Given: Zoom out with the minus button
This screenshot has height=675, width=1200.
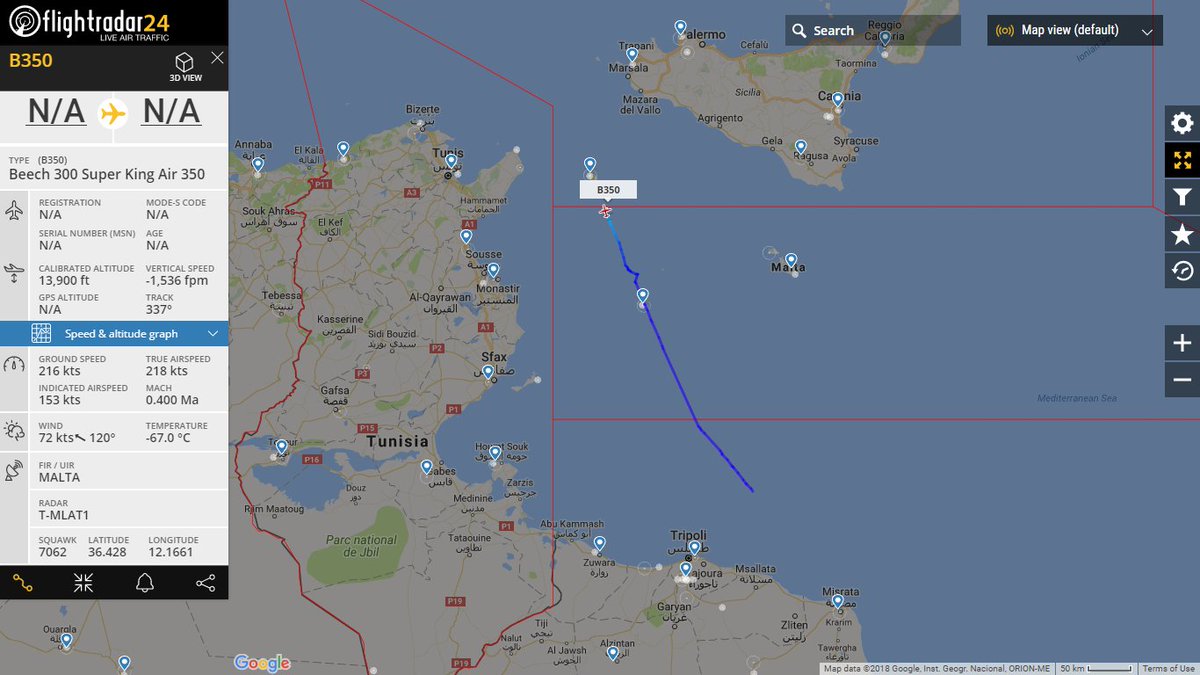Looking at the screenshot, I should (1182, 380).
